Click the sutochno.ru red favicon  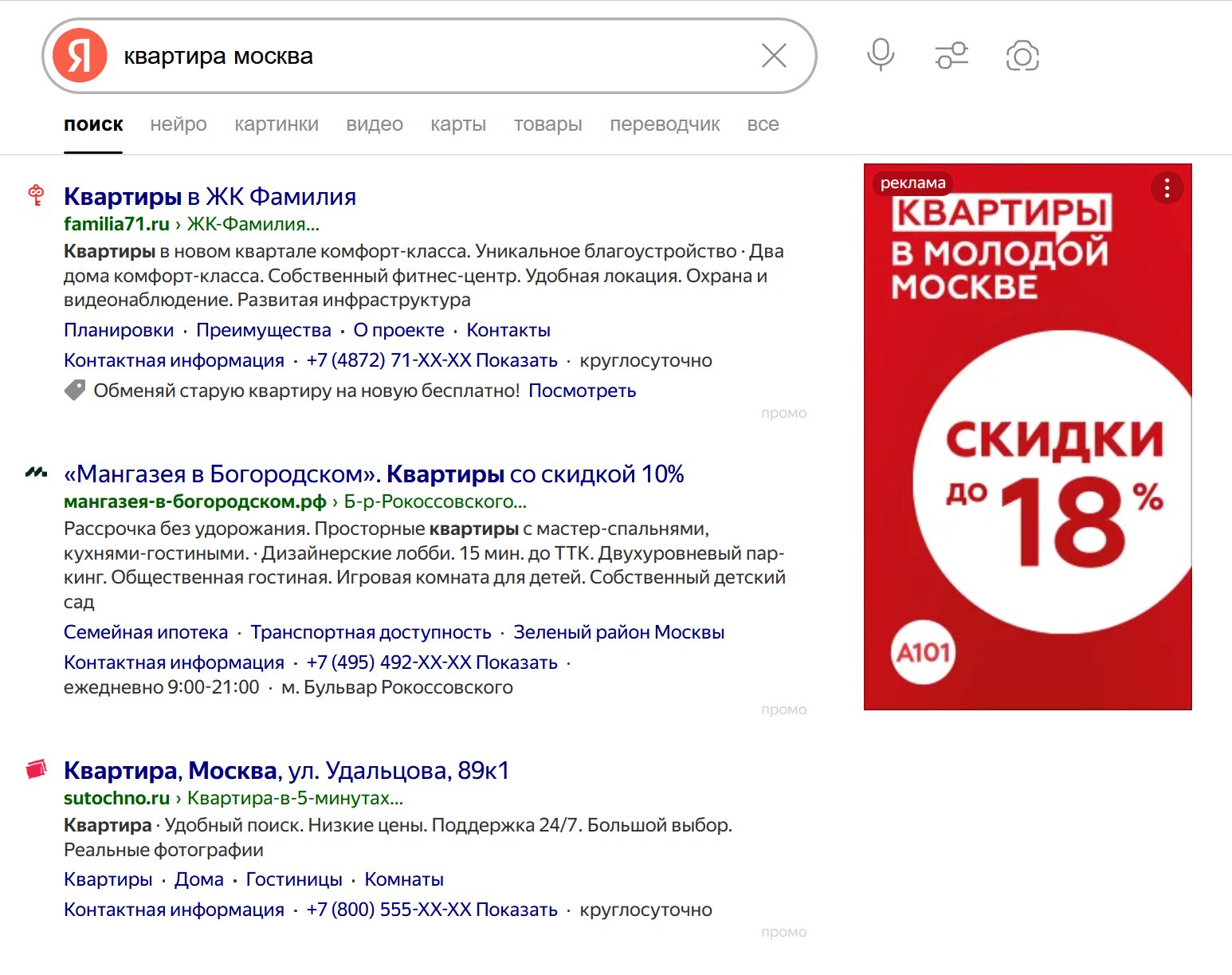point(36,769)
